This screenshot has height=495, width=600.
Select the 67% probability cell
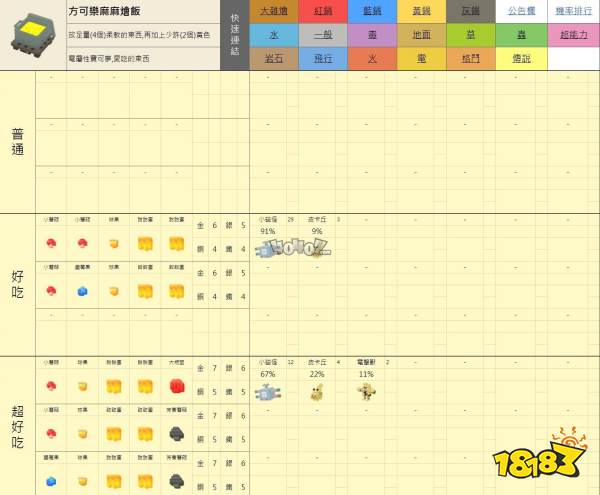coord(267,374)
